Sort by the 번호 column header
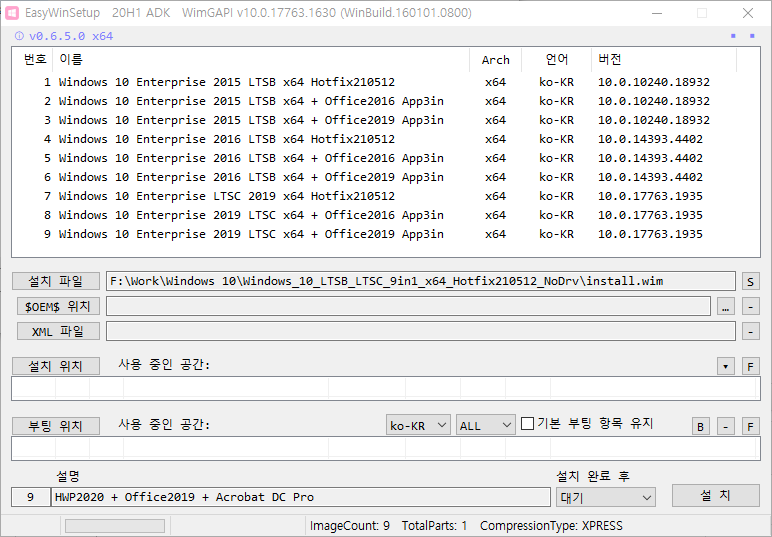This screenshot has width=772, height=537. coord(34,60)
